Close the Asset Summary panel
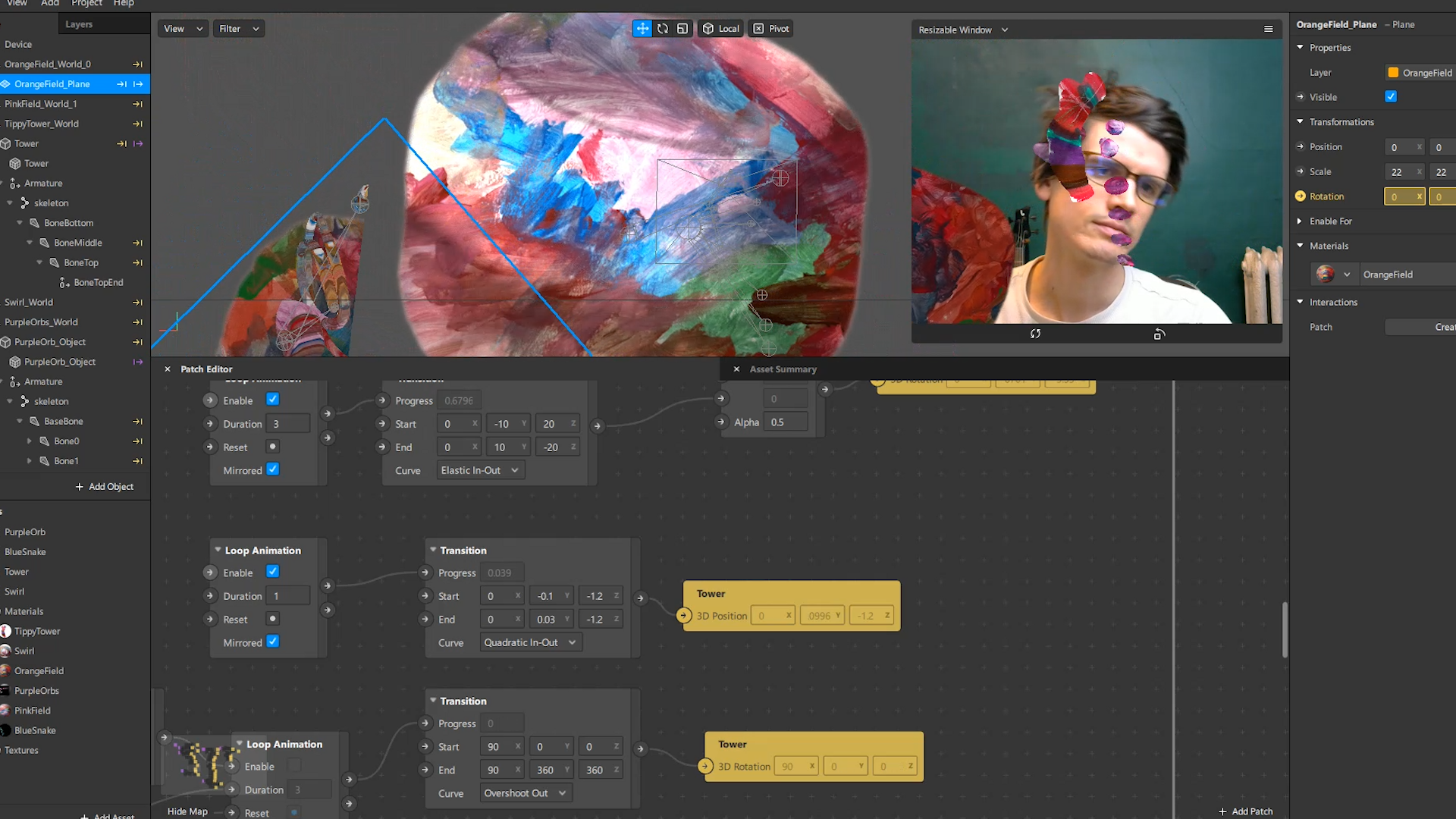 point(736,369)
